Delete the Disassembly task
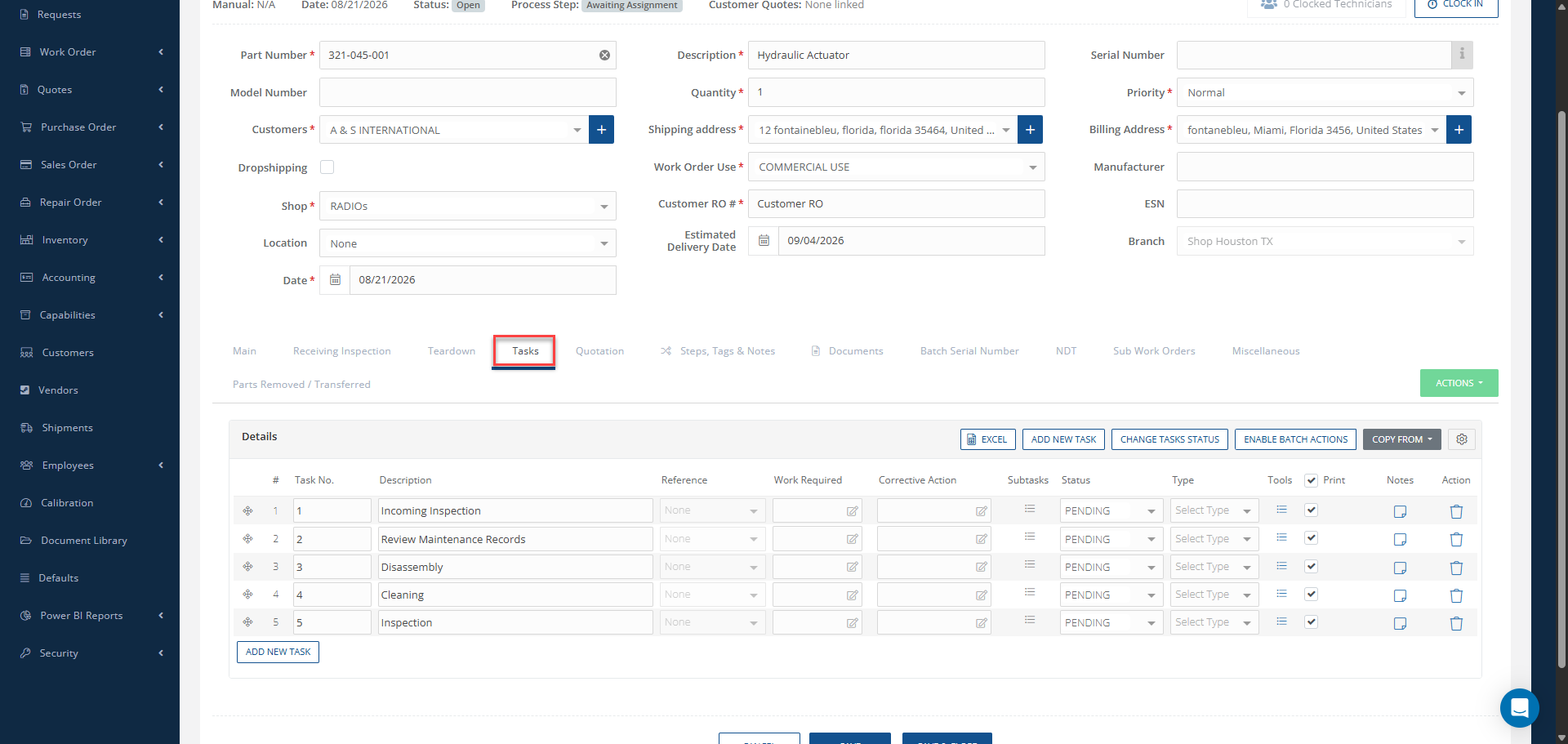Viewport: 1568px width, 744px height. tap(1456, 568)
